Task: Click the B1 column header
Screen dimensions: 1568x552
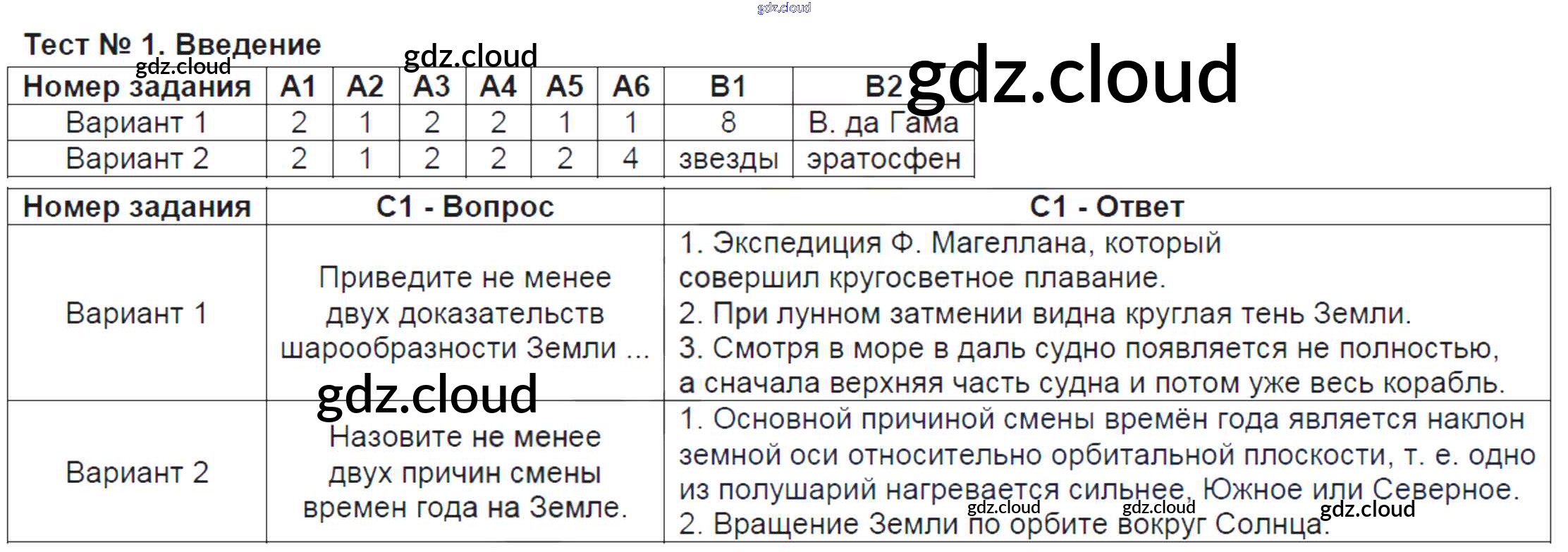Action: 728,87
